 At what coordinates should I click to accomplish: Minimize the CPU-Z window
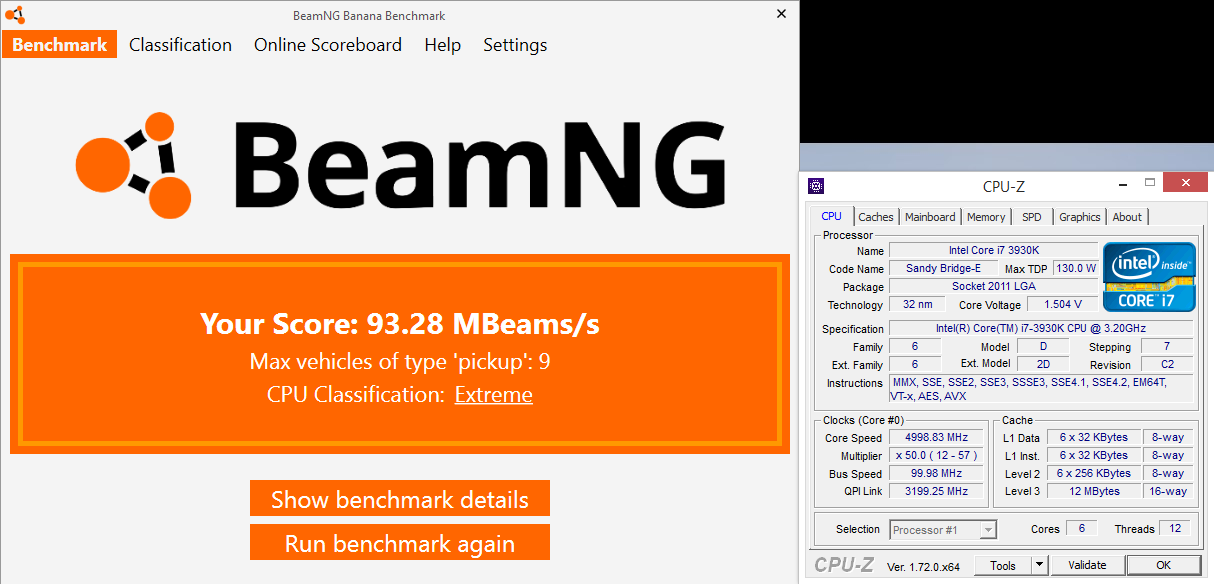pyautogui.click(x=1121, y=184)
